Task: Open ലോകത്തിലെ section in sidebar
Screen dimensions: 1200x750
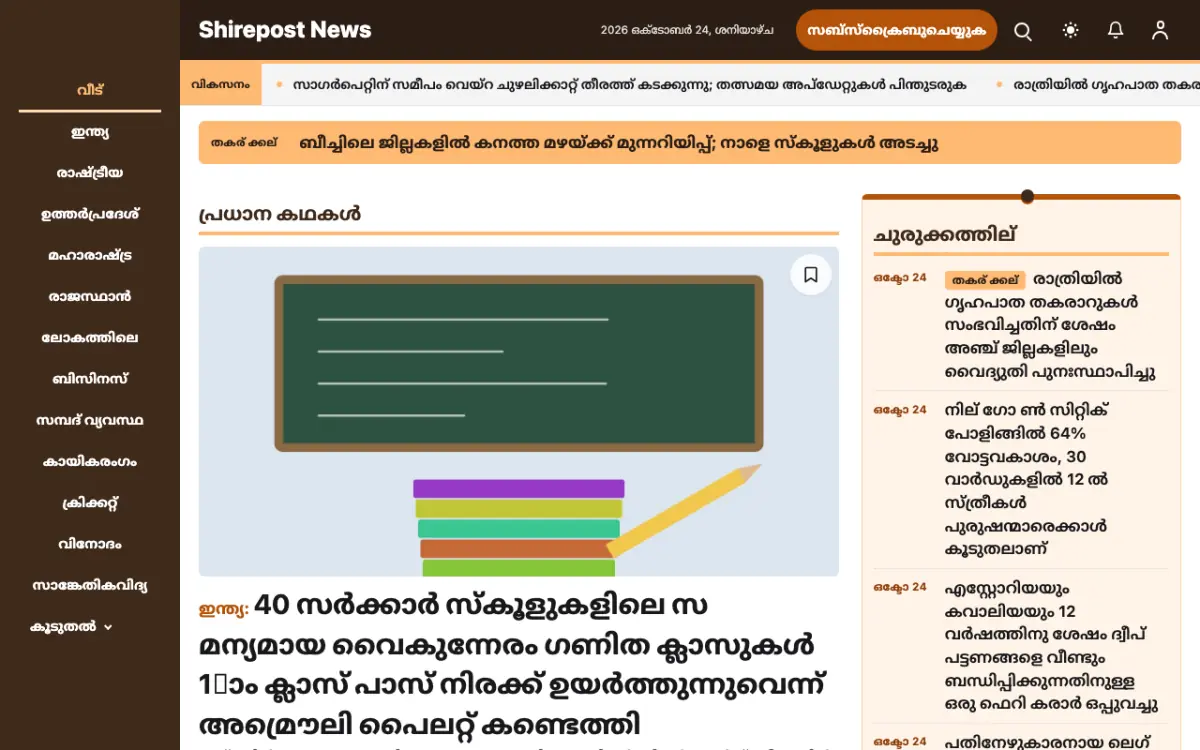Action: coord(90,338)
